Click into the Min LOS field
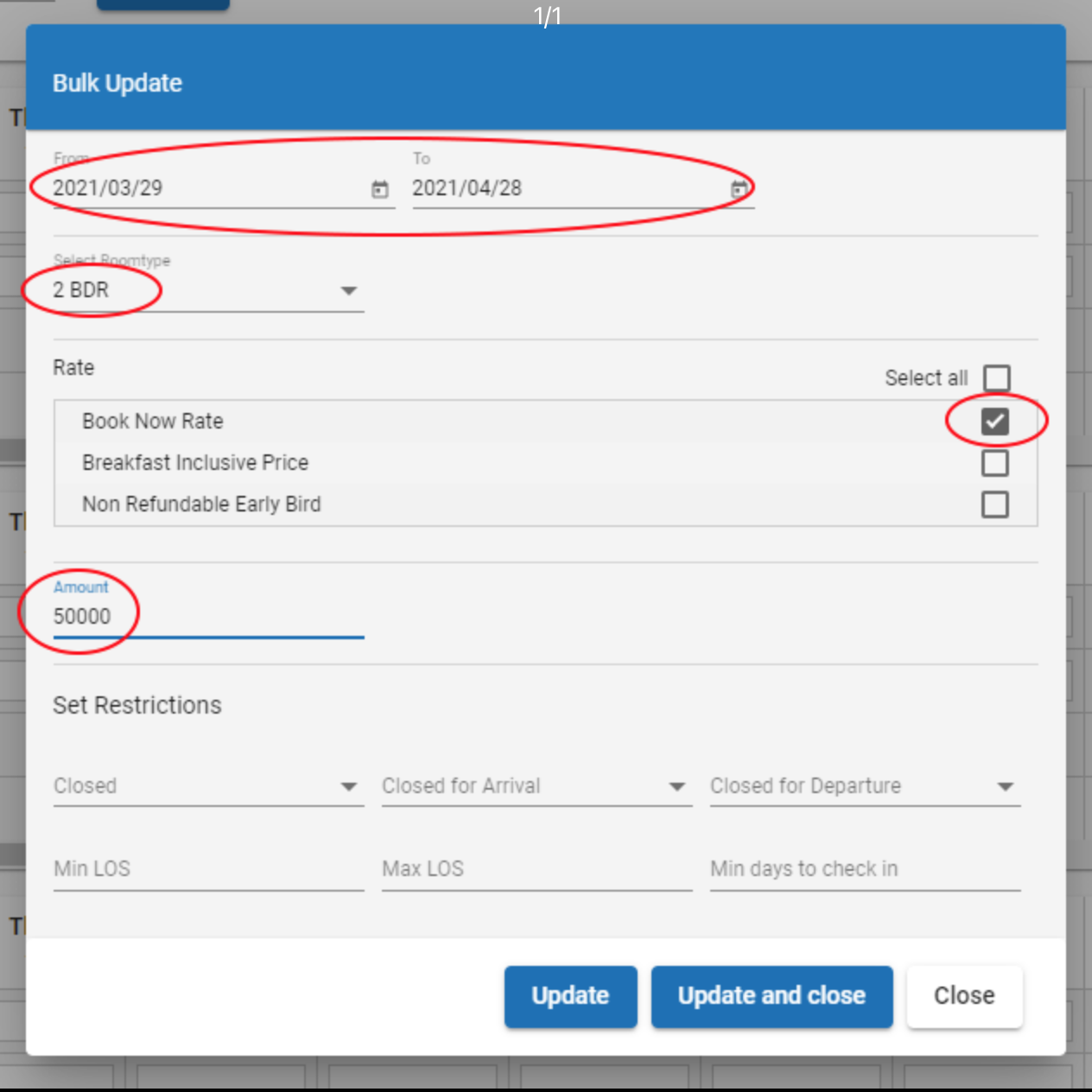 click(207, 869)
